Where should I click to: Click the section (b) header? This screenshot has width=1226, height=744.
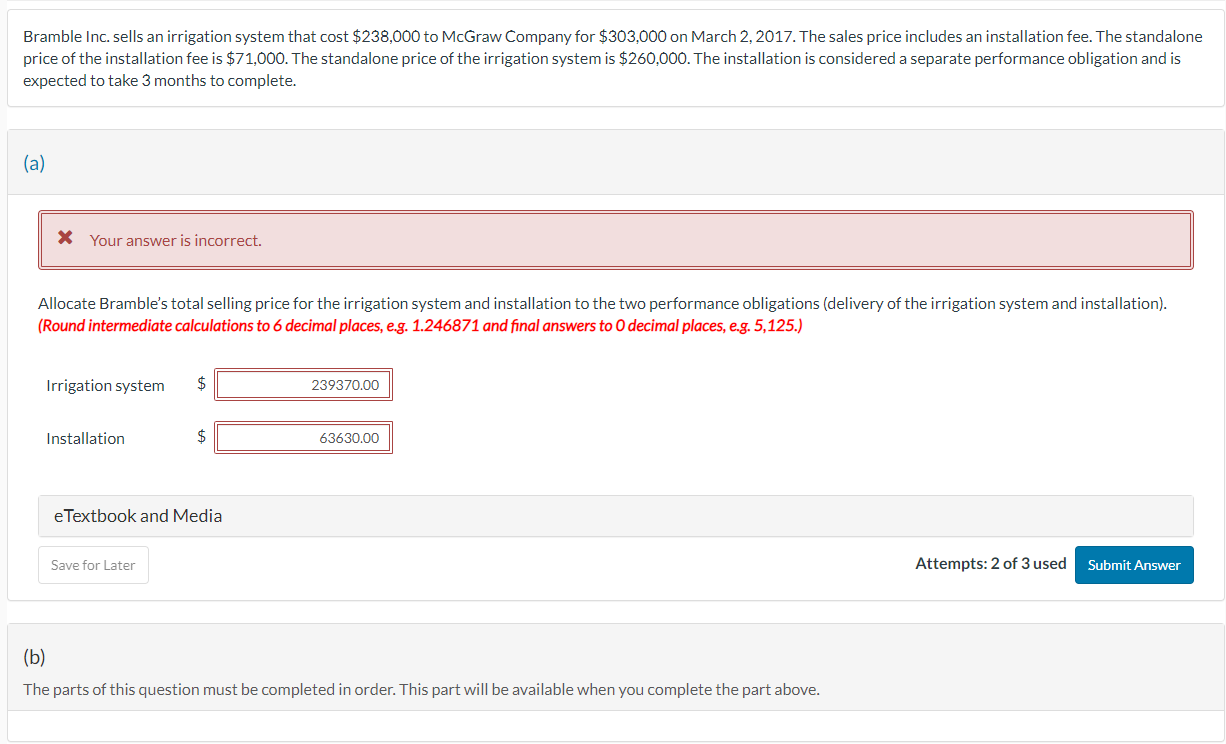coord(36,657)
